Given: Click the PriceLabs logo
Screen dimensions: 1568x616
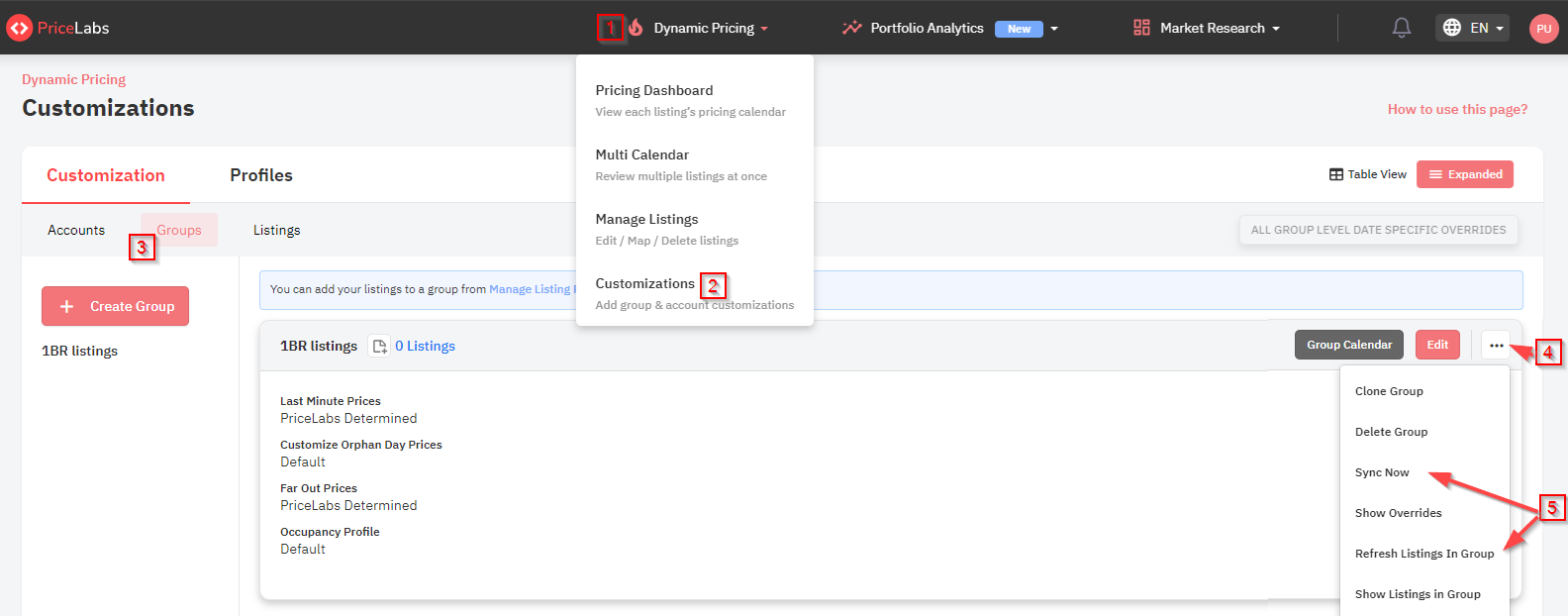Looking at the screenshot, I should [x=57, y=28].
